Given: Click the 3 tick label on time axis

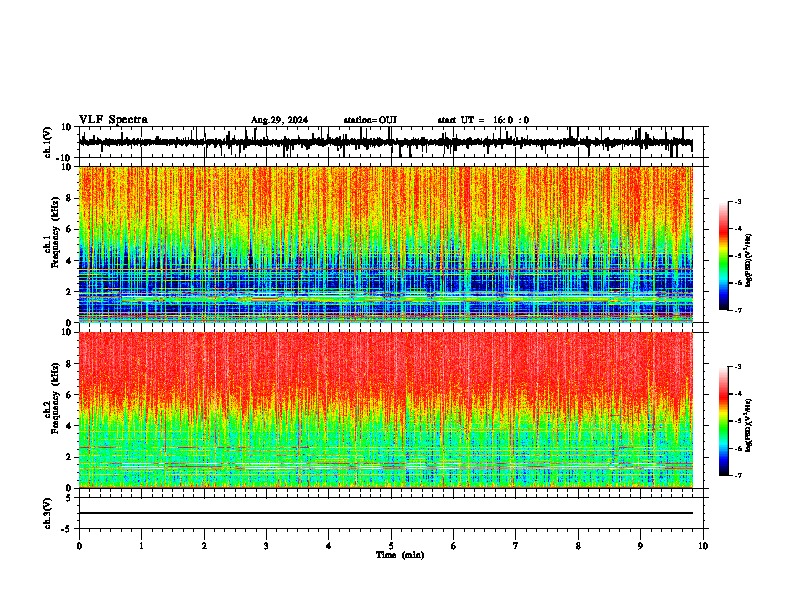Looking at the screenshot, I should click(266, 546).
